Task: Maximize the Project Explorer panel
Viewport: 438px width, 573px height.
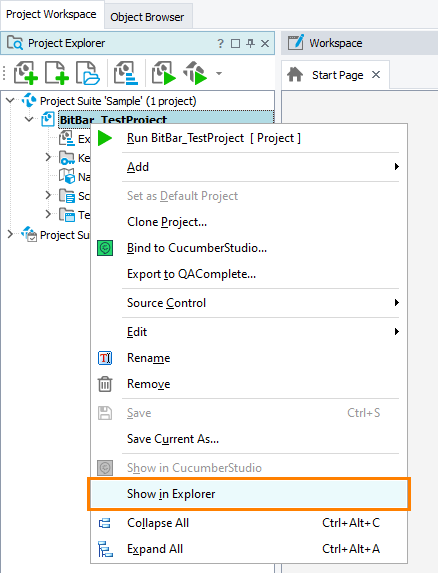Action: tap(236, 43)
